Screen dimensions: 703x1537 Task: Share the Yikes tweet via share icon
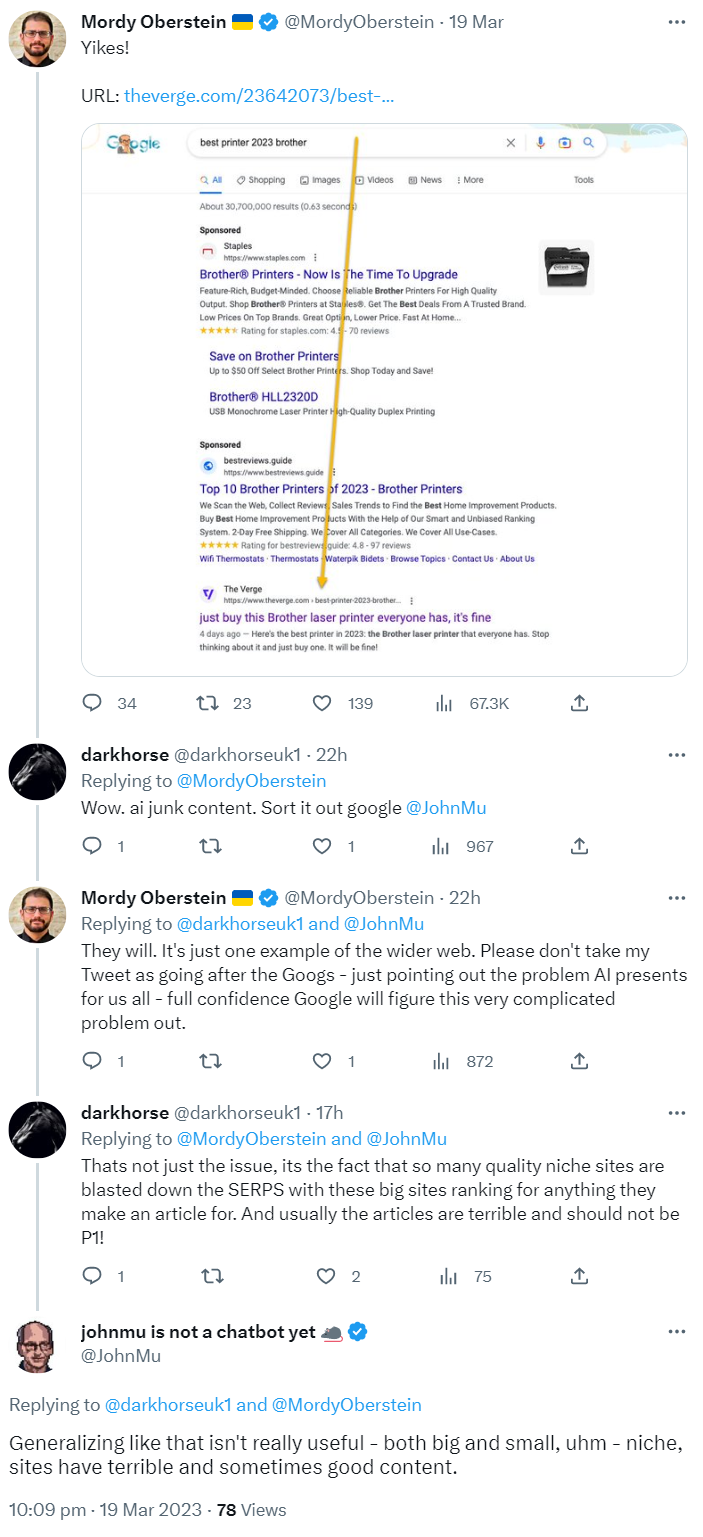click(578, 703)
